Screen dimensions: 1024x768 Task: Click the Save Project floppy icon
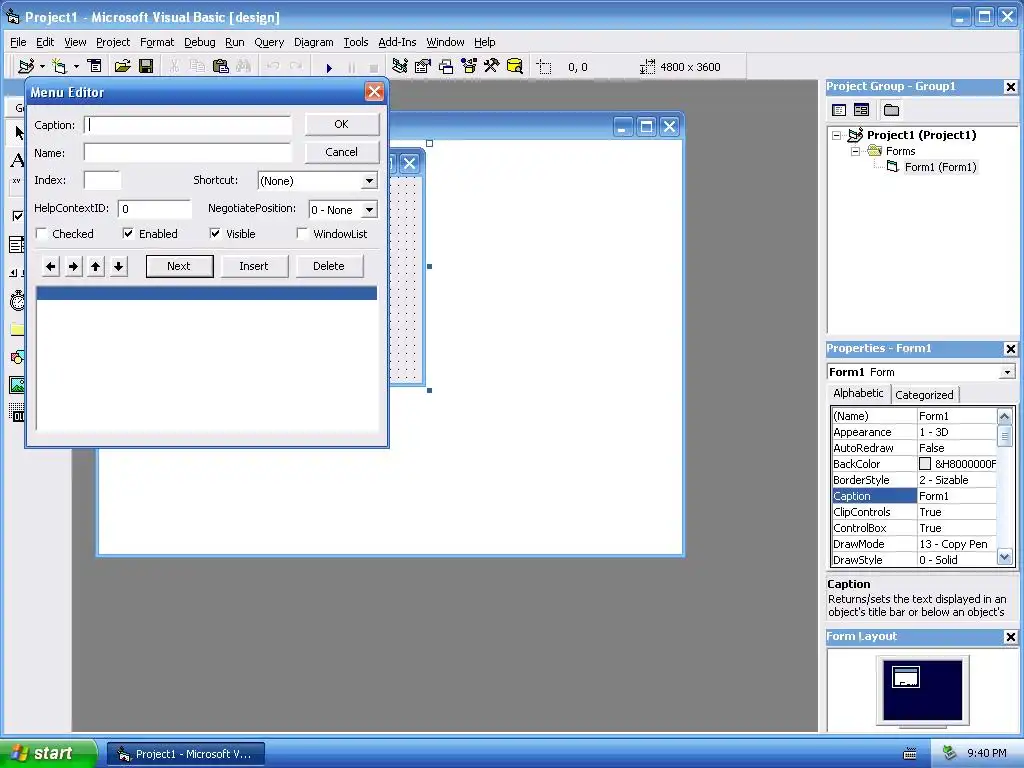click(146, 67)
